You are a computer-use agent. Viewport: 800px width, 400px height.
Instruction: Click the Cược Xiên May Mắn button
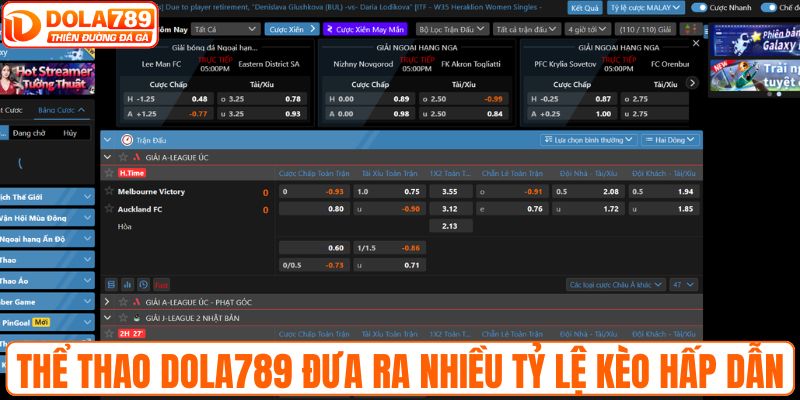click(364, 29)
